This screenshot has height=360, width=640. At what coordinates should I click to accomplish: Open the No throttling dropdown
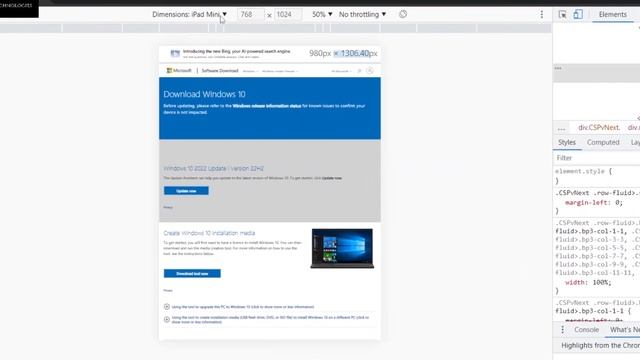point(362,14)
